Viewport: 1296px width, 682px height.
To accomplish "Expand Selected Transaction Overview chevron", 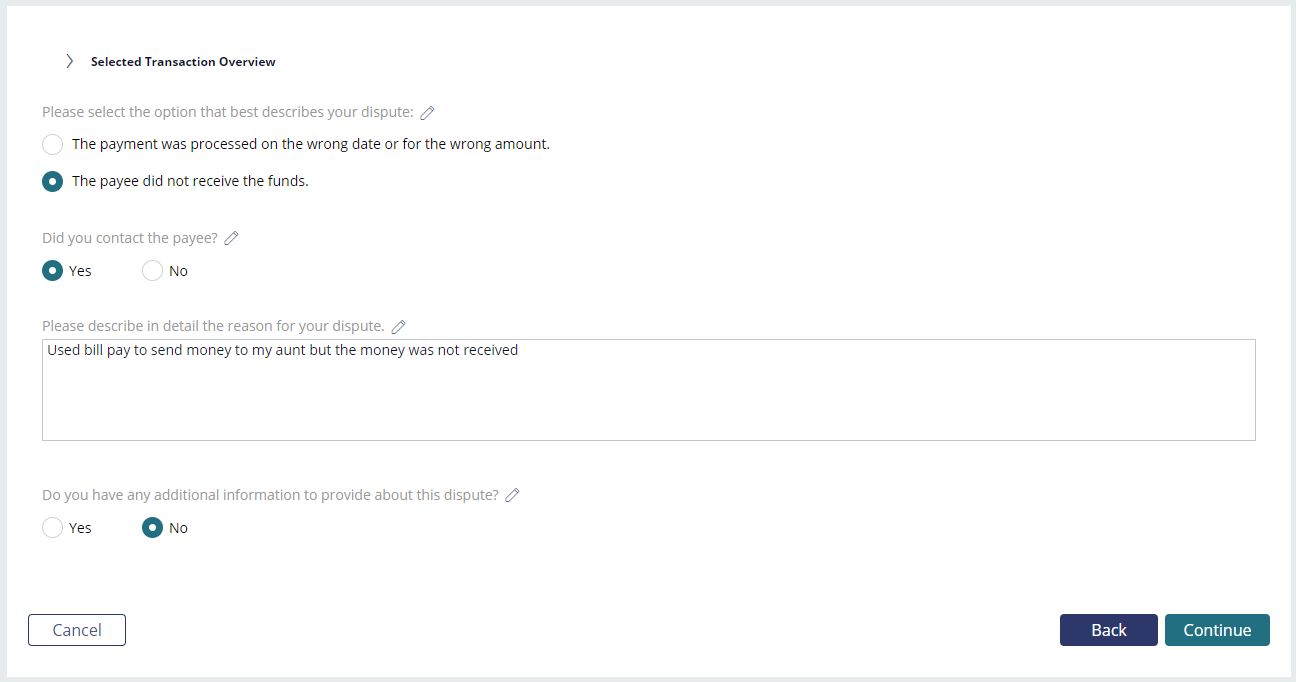I will (69, 61).
